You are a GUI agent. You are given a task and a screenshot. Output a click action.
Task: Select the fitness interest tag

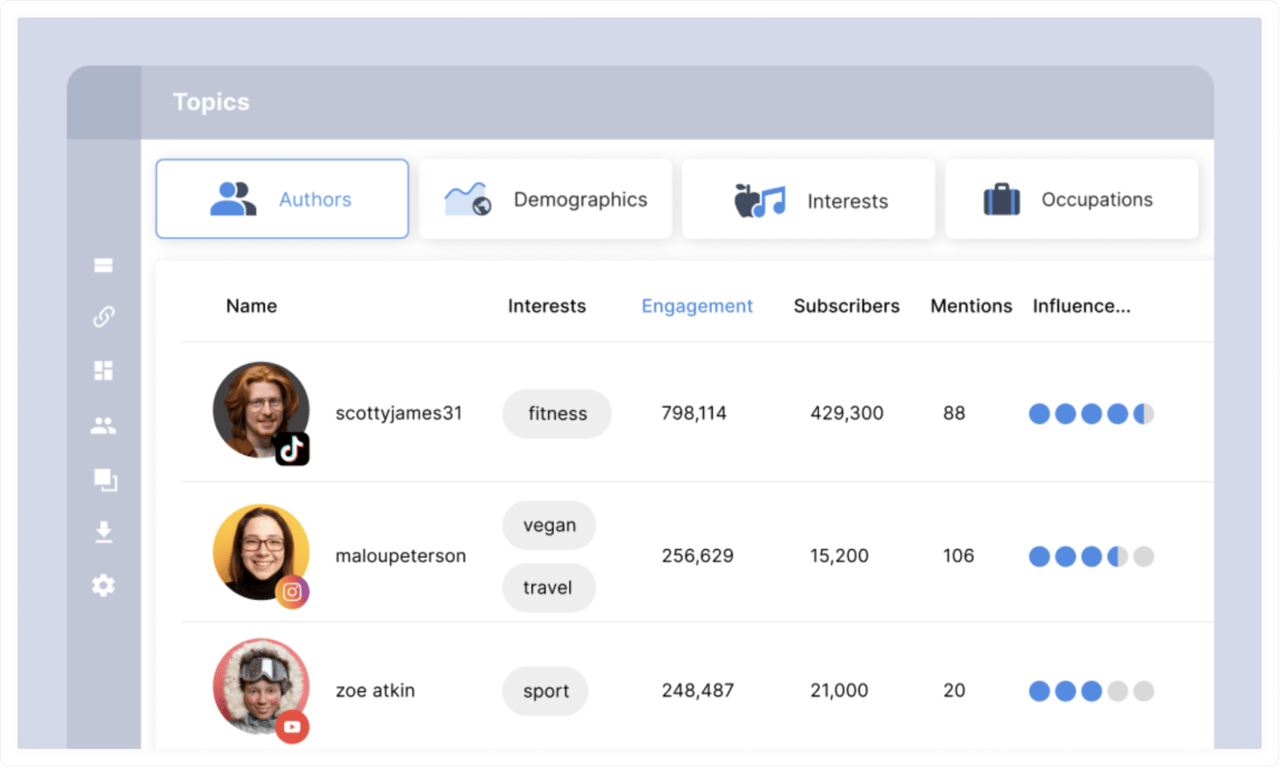[557, 413]
